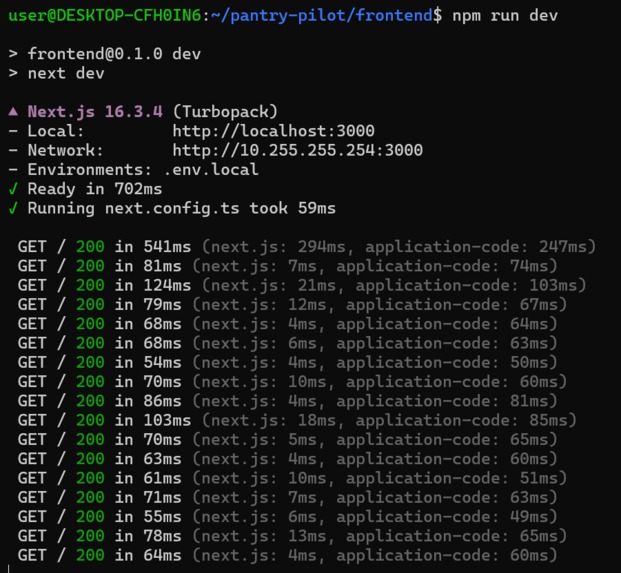Click the 'frontend@0.1.0 dev' line
The image size is (621, 573).
point(114,54)
